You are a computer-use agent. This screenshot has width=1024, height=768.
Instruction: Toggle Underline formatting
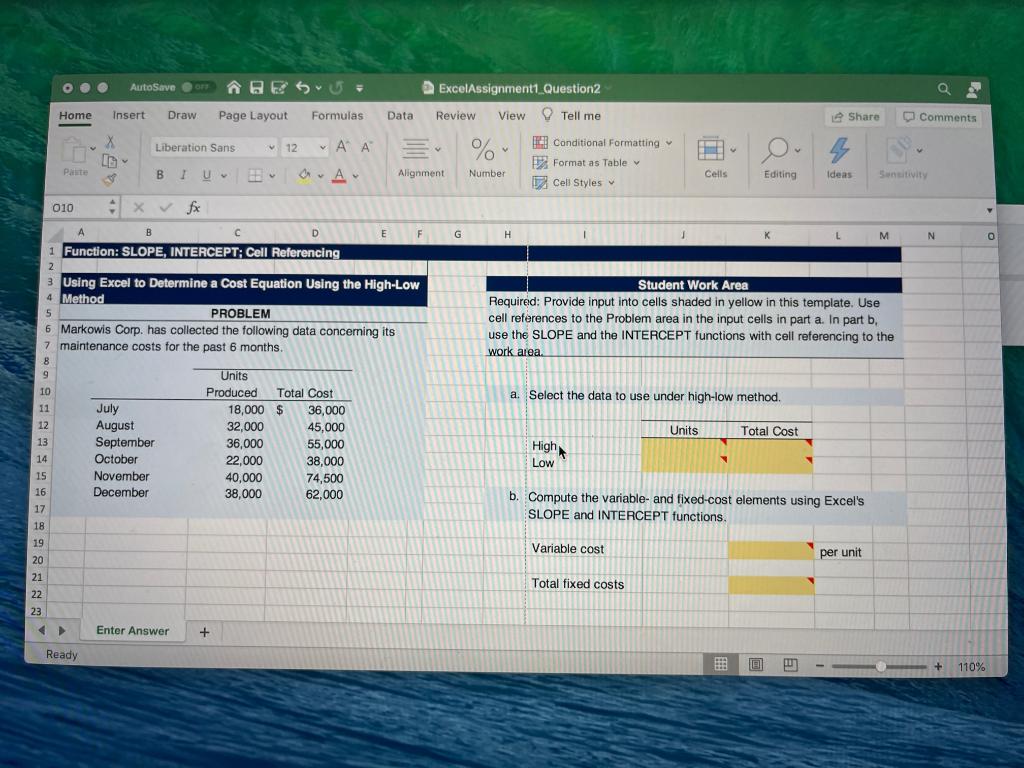point(206,174)
